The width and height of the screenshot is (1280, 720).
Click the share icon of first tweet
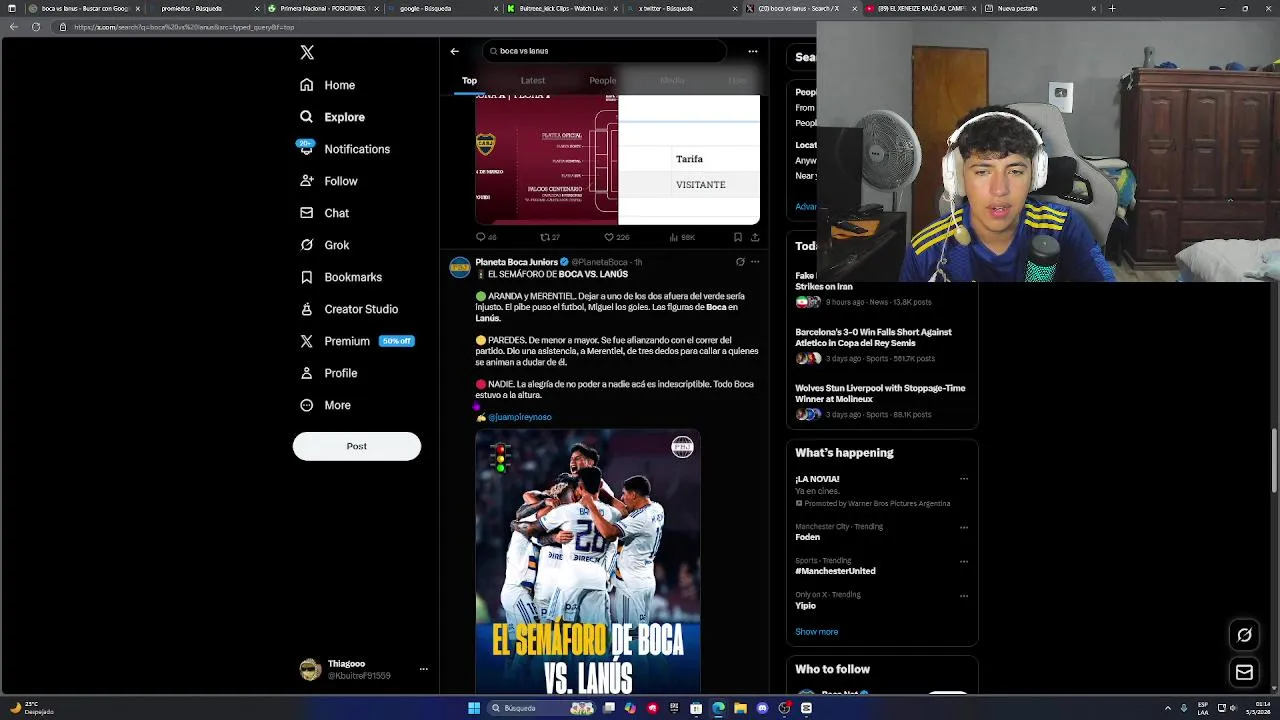[755, 237]
